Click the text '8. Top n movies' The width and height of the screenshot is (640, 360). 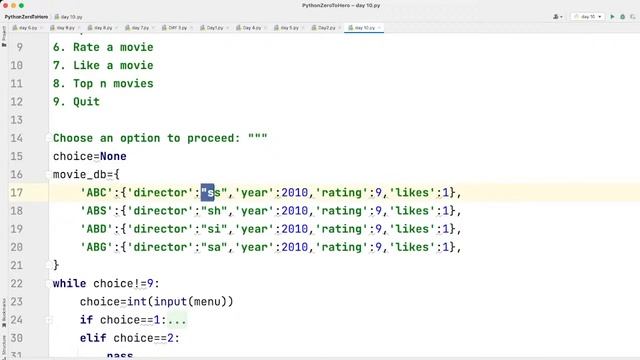(x=103, y=83)
